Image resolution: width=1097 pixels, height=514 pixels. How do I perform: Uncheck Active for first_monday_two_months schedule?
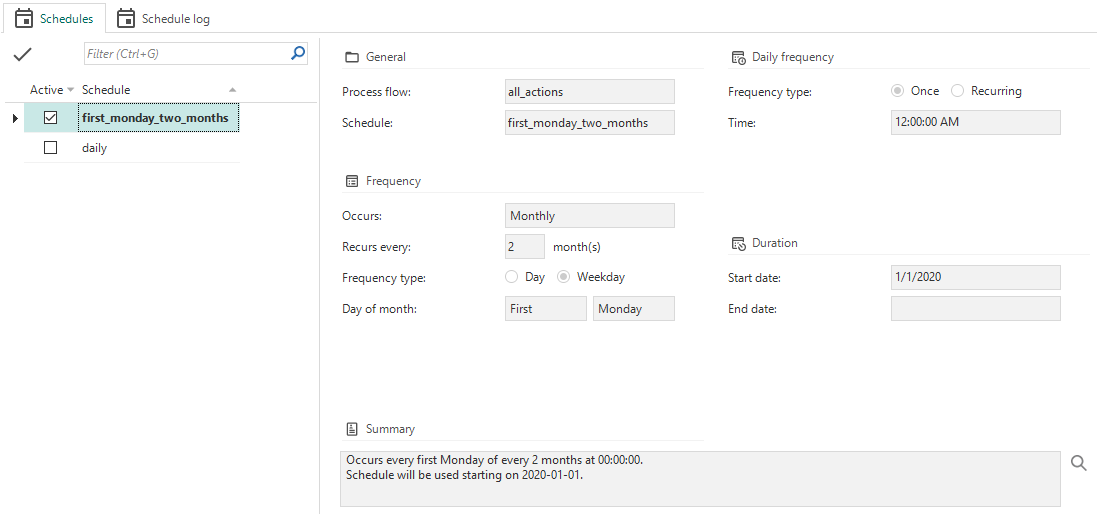coord(51,118)
